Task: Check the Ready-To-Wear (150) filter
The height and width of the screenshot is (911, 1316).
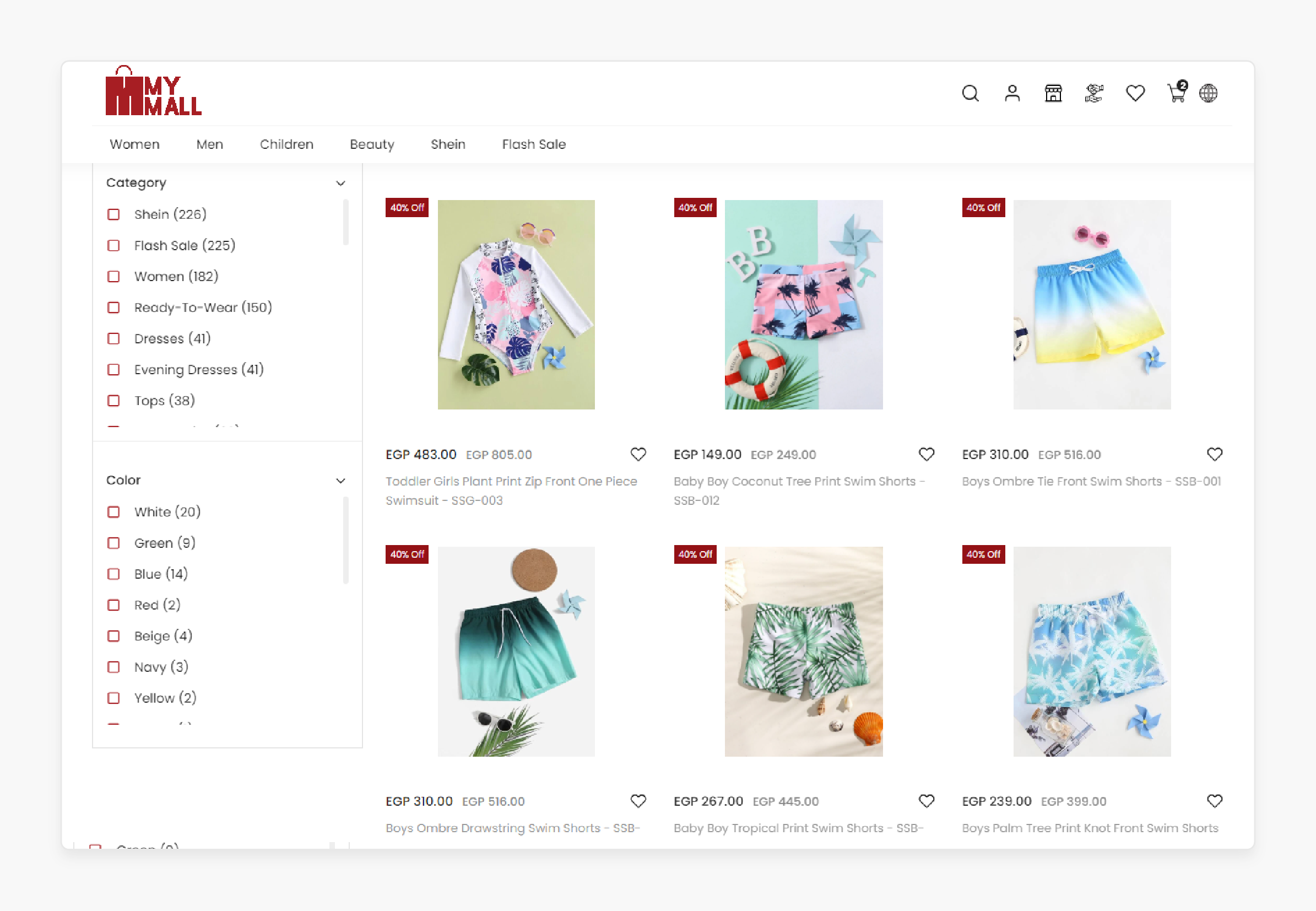Action: (x=113, y=308)
